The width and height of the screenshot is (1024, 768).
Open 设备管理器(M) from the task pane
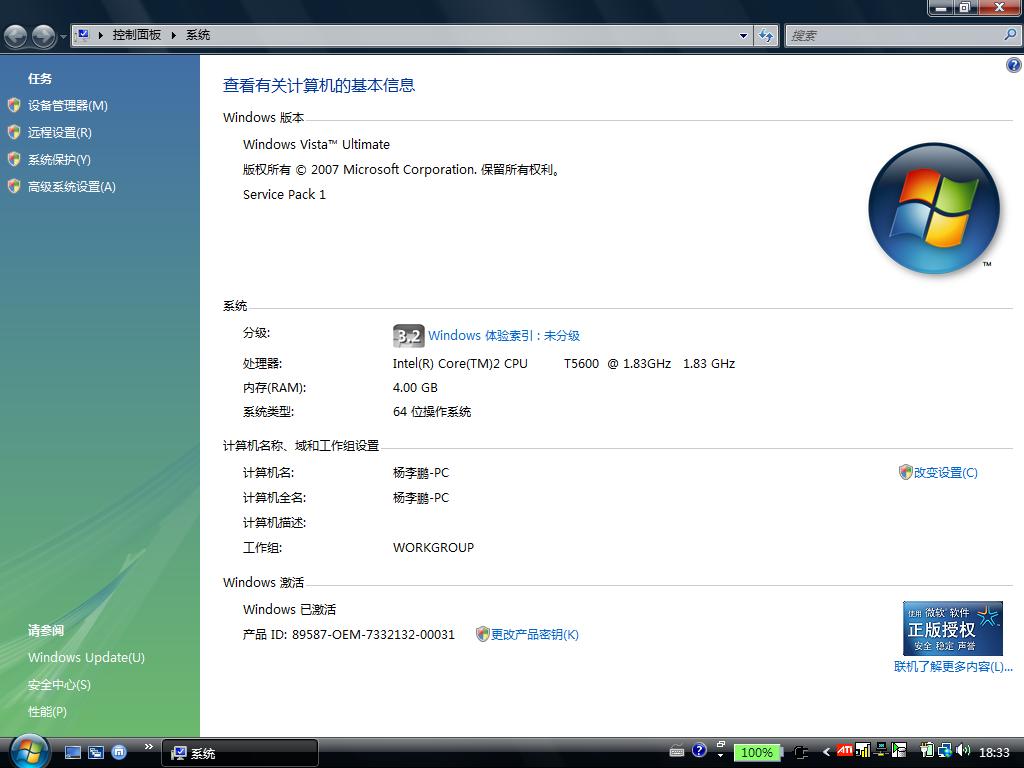[x=67, y=105]
